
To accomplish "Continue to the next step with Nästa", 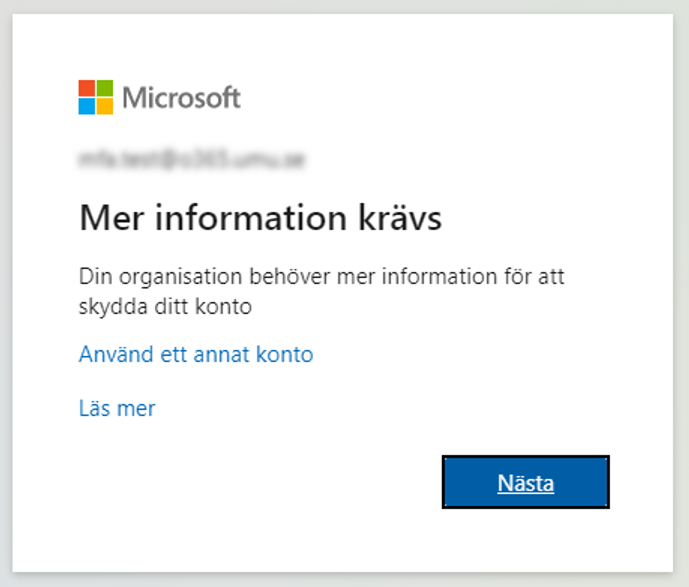I will tap(526, 482).
